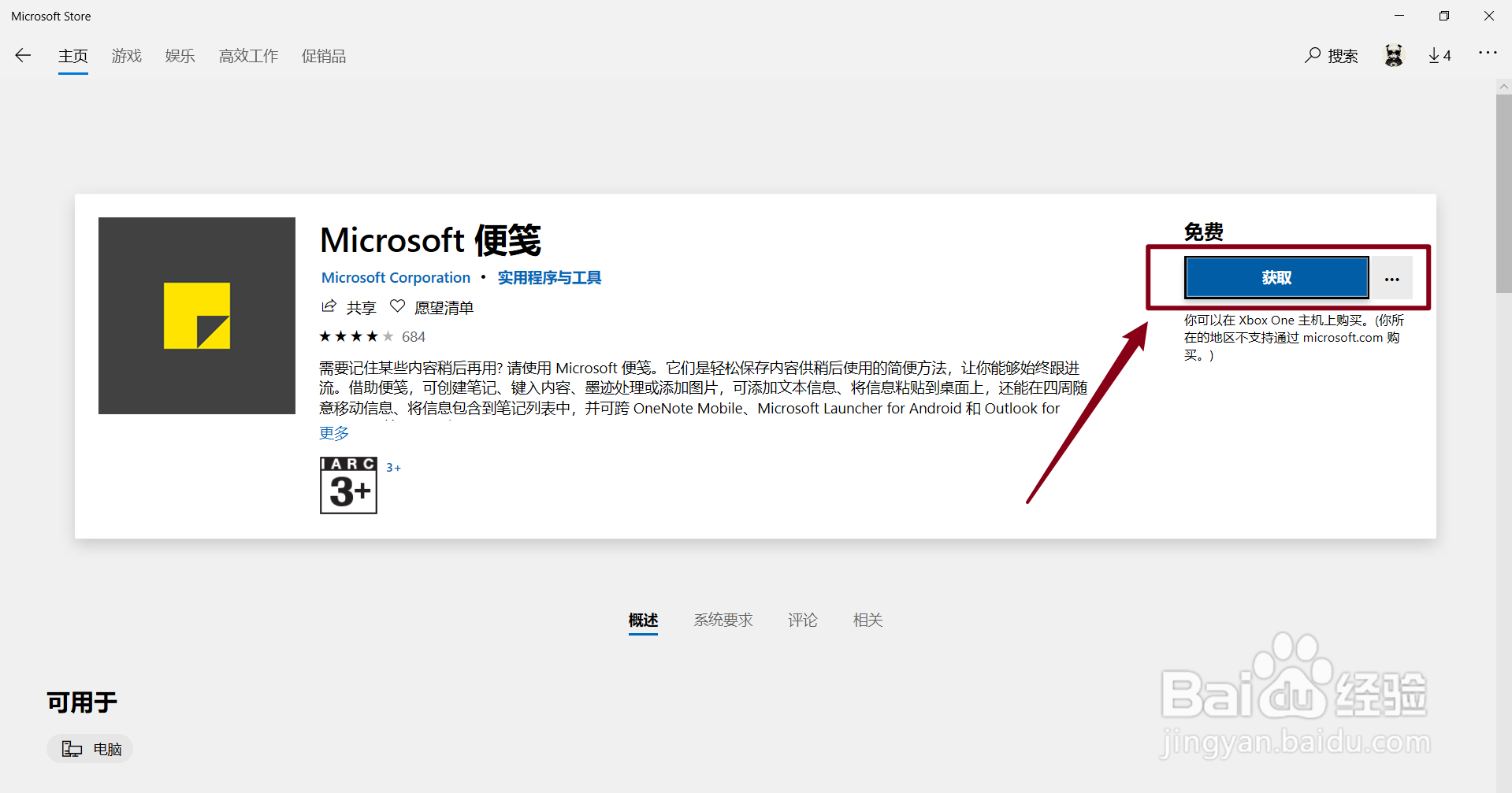Open the options menu beside 获取
Screen dimensions: 1512x793
tap(1392, 279)
